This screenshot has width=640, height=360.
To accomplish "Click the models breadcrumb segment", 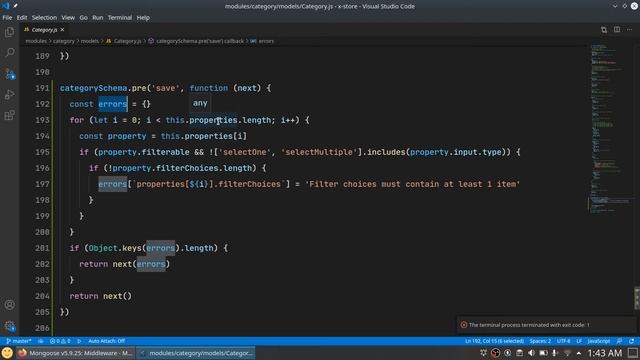I will pos(89,41).
